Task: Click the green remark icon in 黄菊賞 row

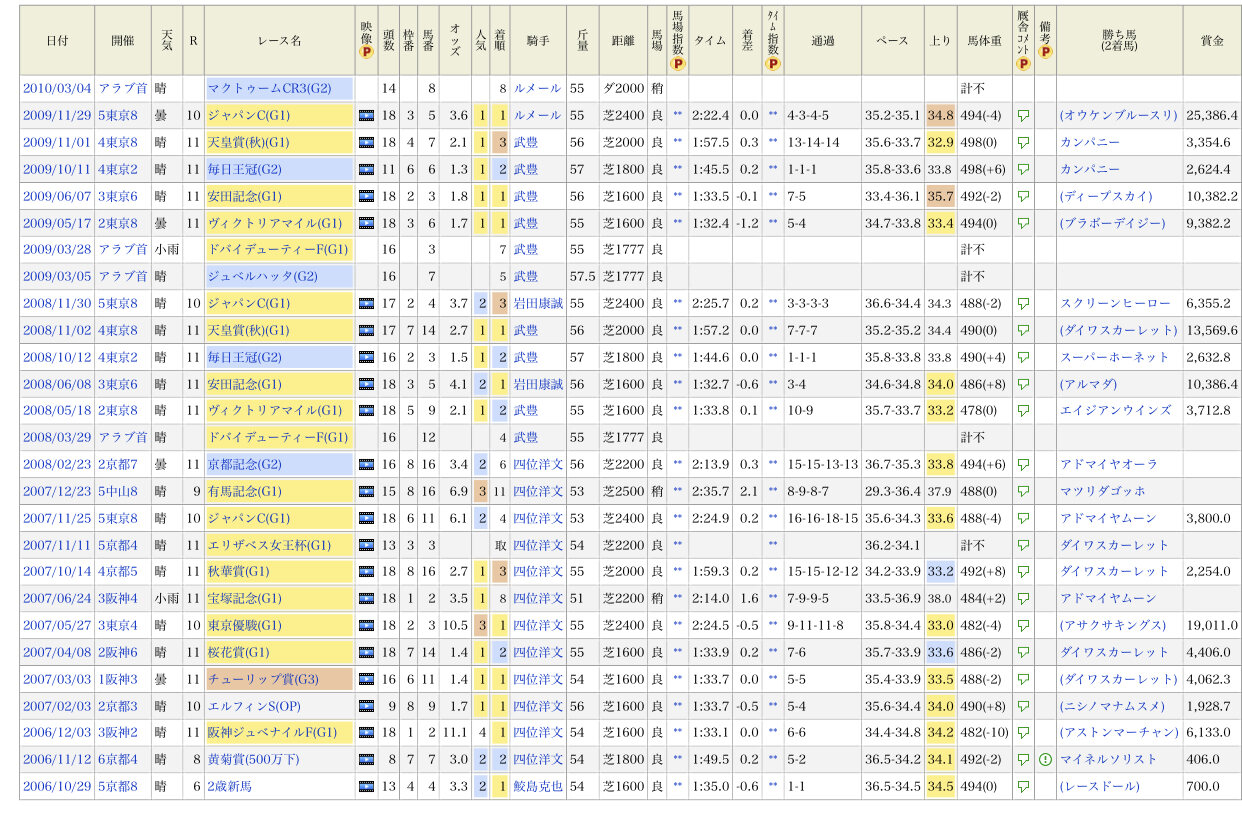Action: (1045, 759)
